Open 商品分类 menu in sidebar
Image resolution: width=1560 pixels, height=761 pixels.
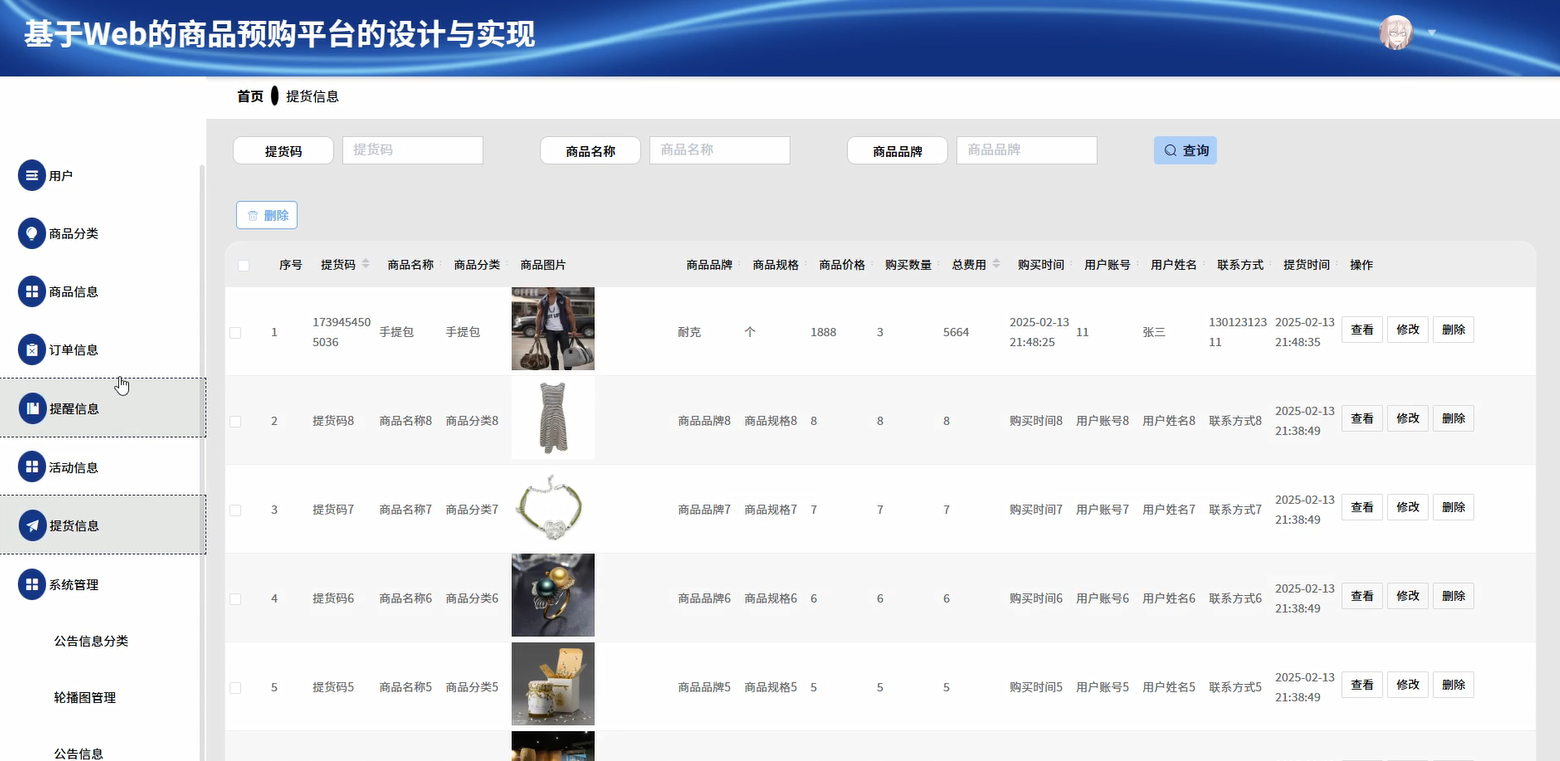102,233
